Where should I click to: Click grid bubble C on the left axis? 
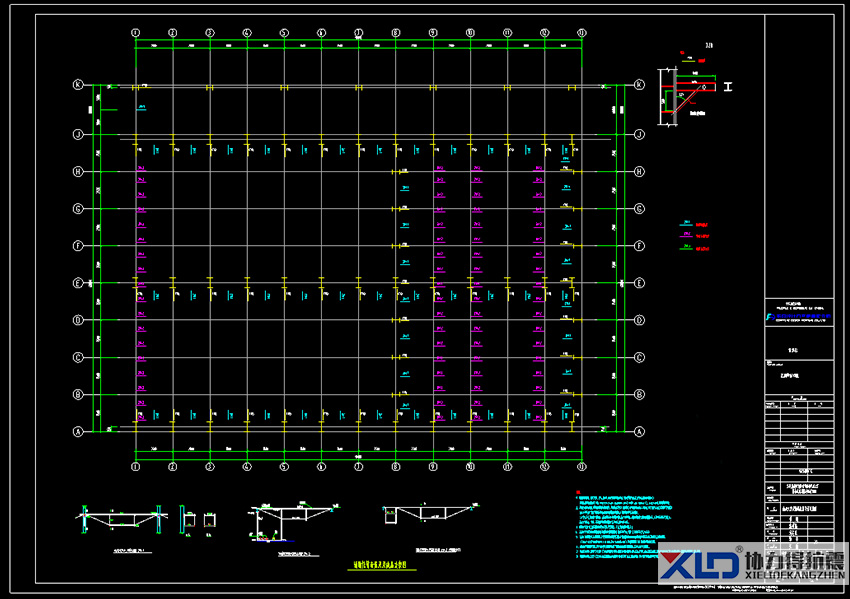point(78,357)
